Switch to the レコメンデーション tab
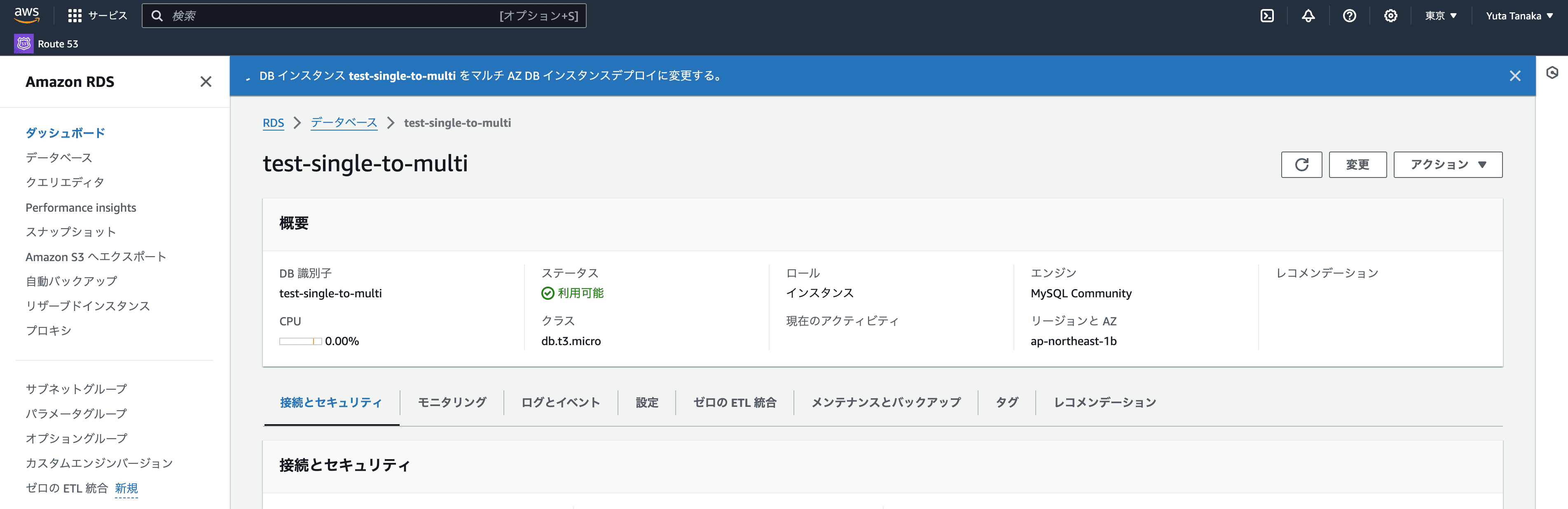The width and height of the screenshot is (1568, 509). click(x=1105, y=403)
